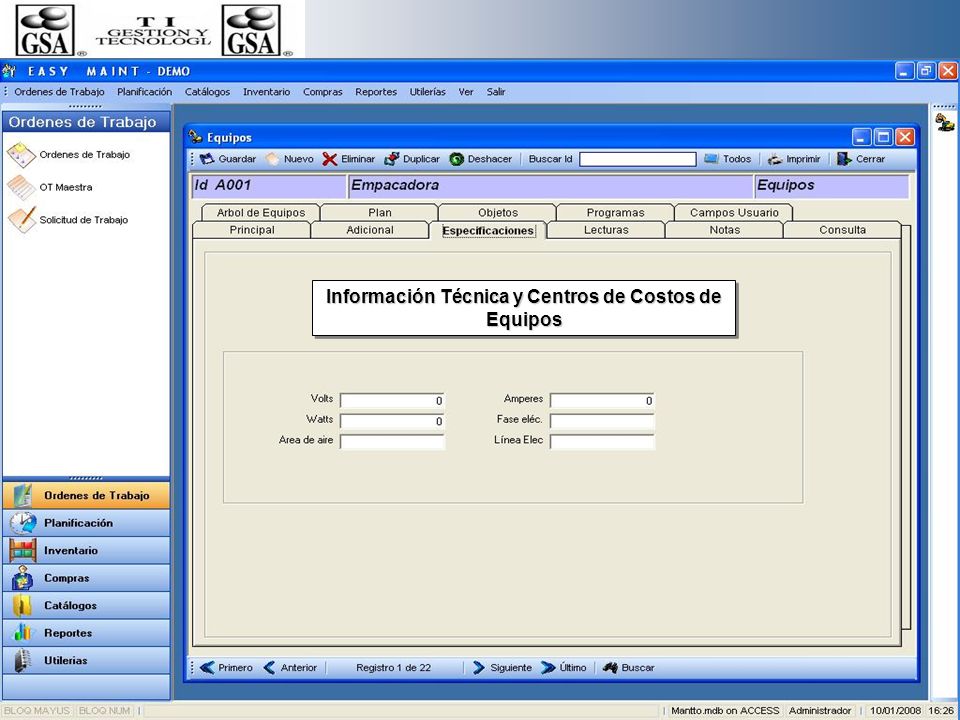The image size is (960, 720).
Task: Click the Id A001 header field
Action: point(269,186)
